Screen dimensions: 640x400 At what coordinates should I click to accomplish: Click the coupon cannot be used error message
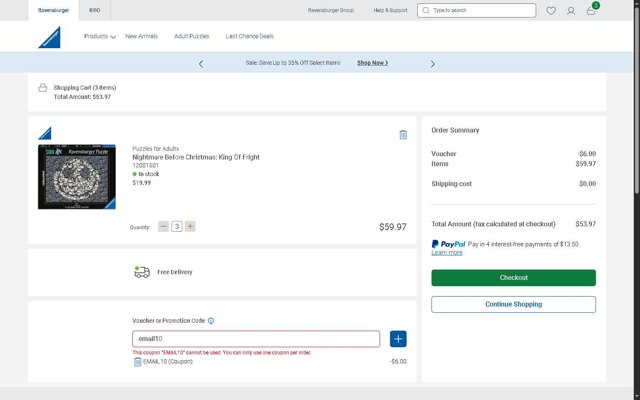coord(222,353)
